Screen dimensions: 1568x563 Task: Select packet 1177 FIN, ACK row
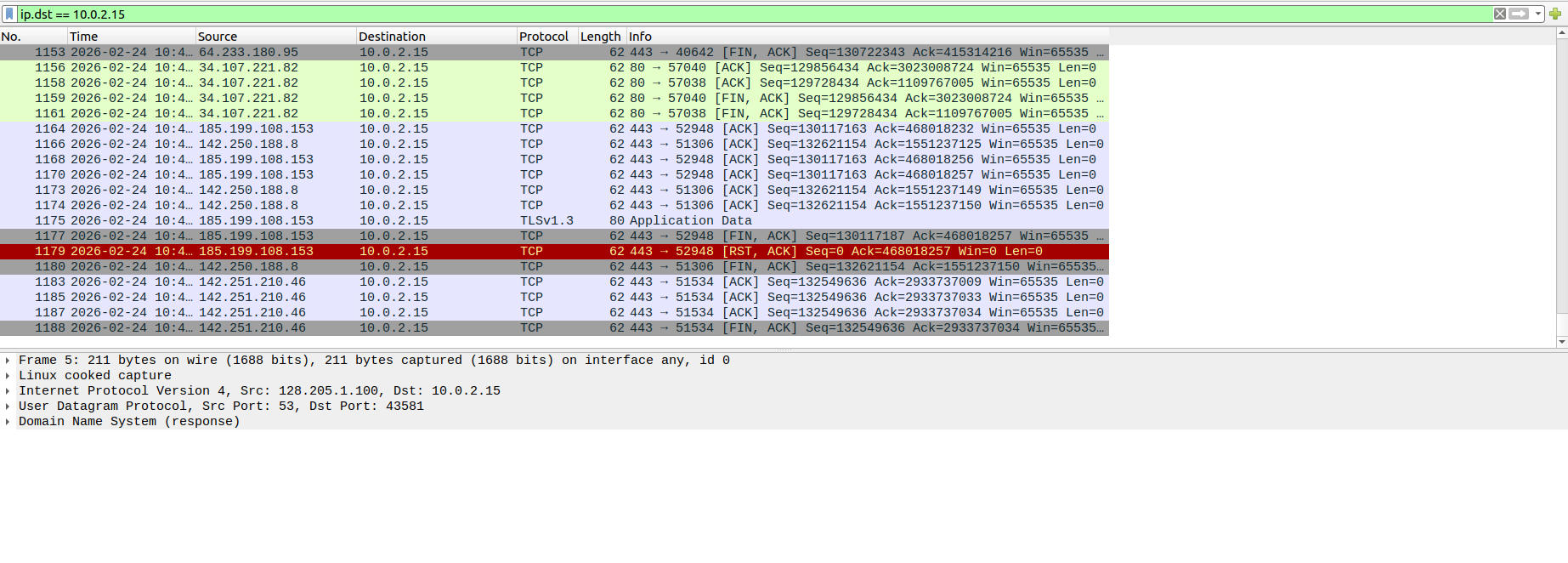[x=554, y=236]
